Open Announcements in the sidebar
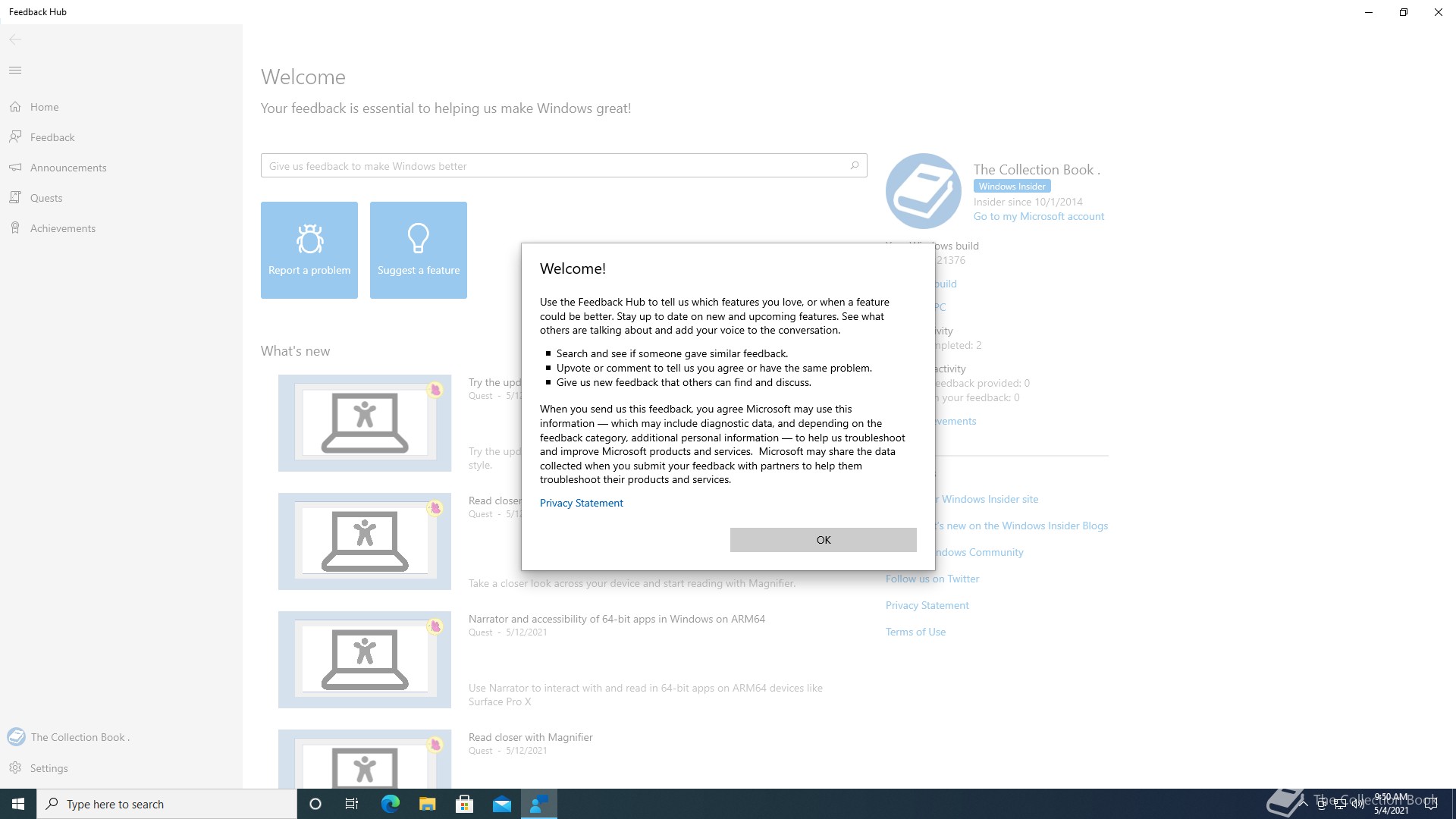Viewport: 1456px width, 819px height. coord(121,168)
